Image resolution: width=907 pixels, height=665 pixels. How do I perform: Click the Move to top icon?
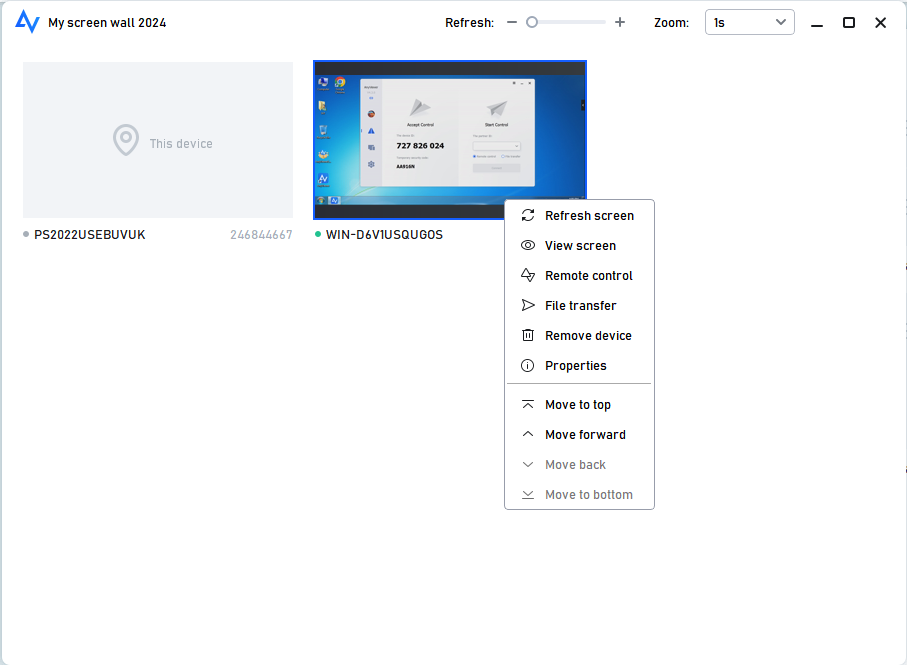[x=527, y=404]
